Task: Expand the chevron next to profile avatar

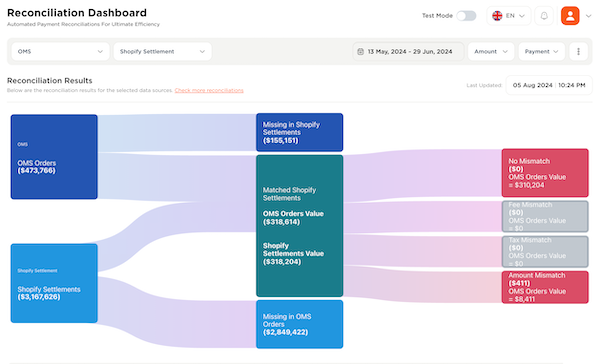Action: click(x=589, y=16)
